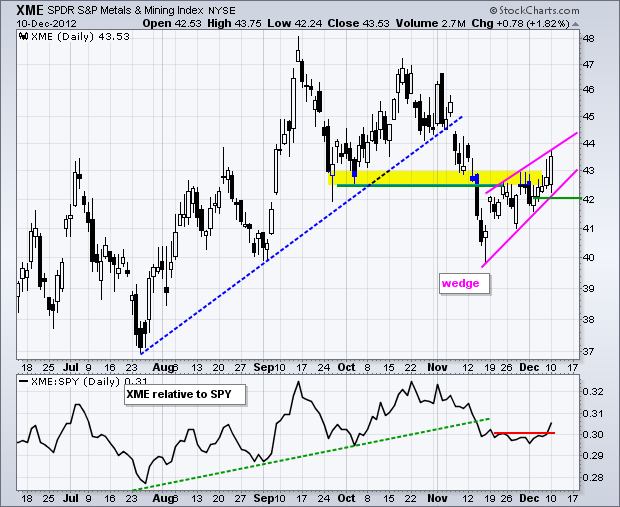
Task: Click the Volume 2.7M value
Action: tap(431, 23)
